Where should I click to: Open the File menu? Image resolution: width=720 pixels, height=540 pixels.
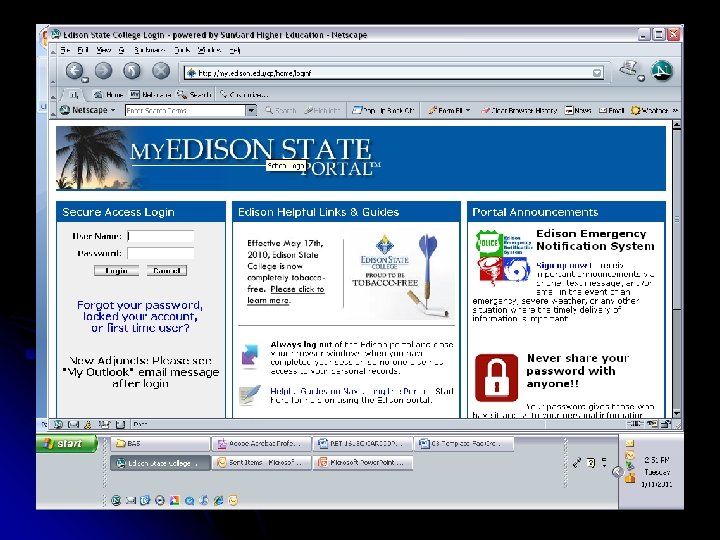65,50
